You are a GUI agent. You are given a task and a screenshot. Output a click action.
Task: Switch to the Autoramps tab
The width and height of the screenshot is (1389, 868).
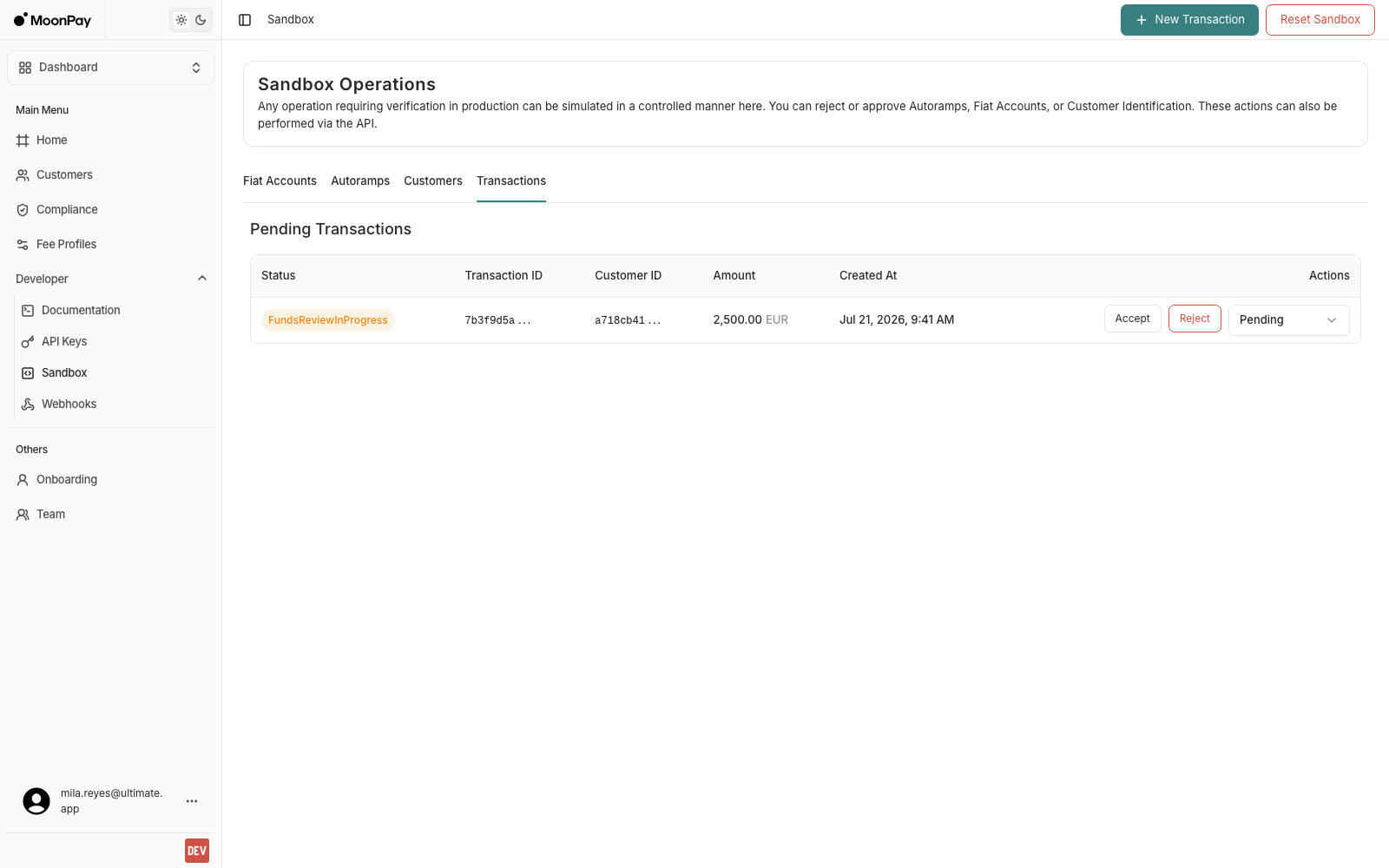[x=360, y=181]
